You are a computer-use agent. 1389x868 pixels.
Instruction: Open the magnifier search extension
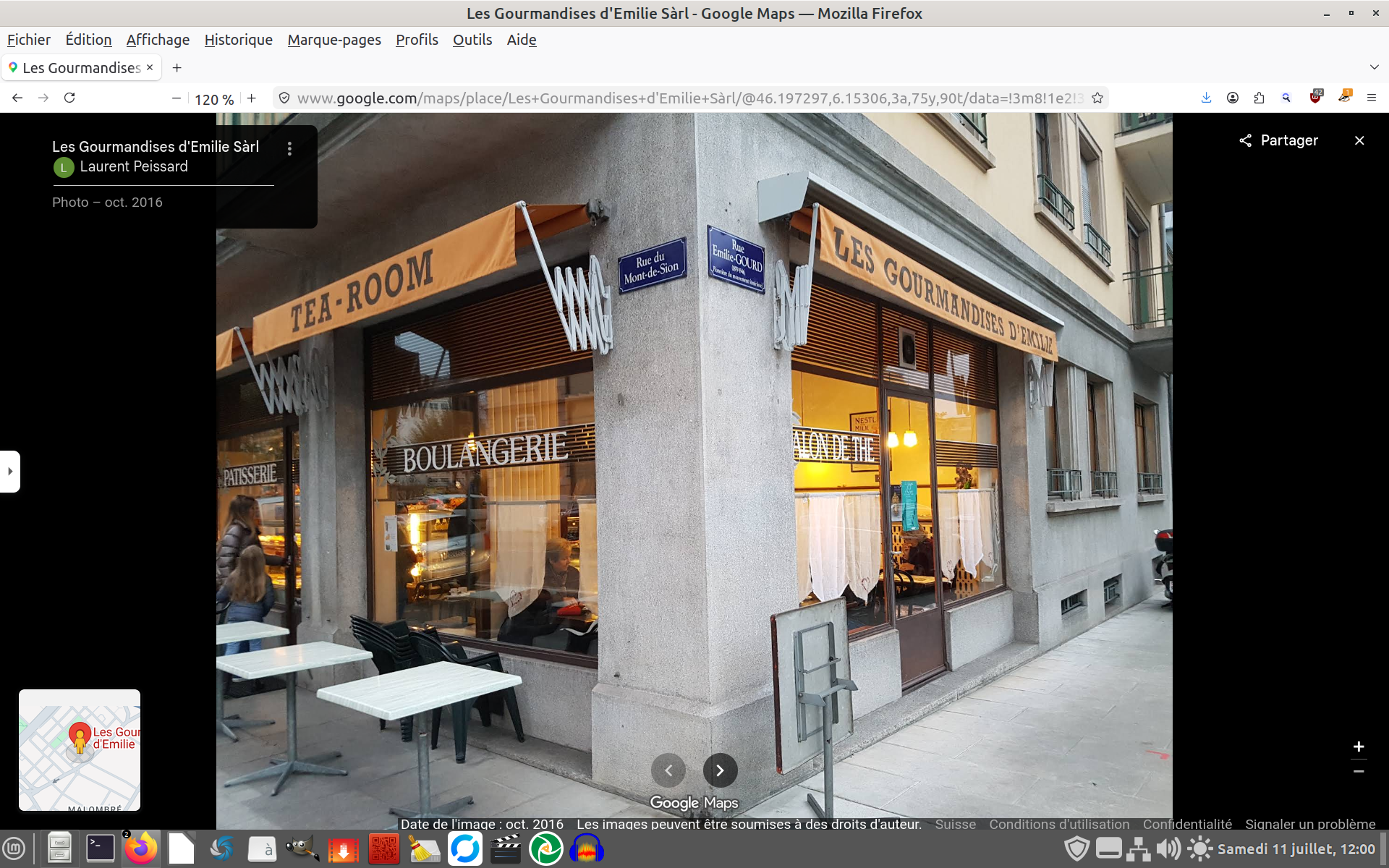coord(1286,98)
